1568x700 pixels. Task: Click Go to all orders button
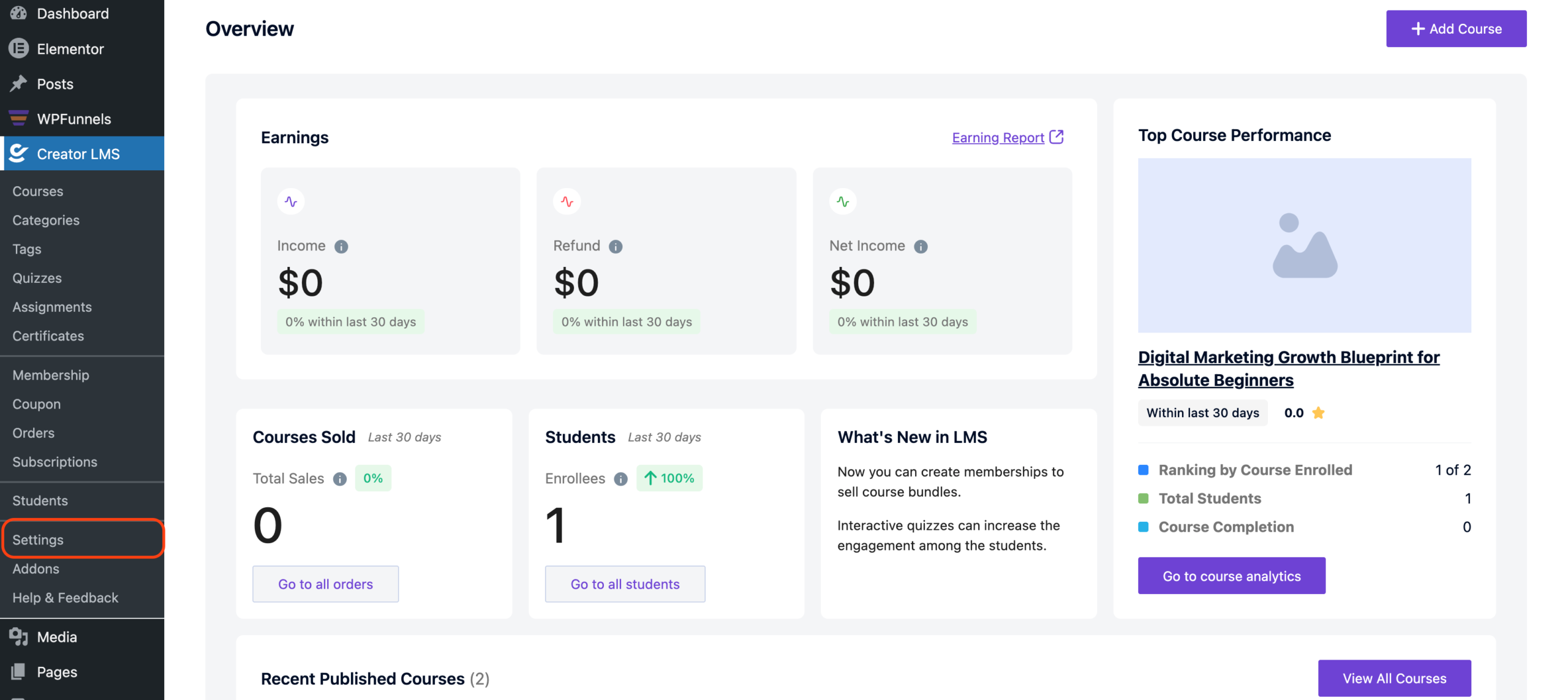pyautogui.click(x=325, y=584)
